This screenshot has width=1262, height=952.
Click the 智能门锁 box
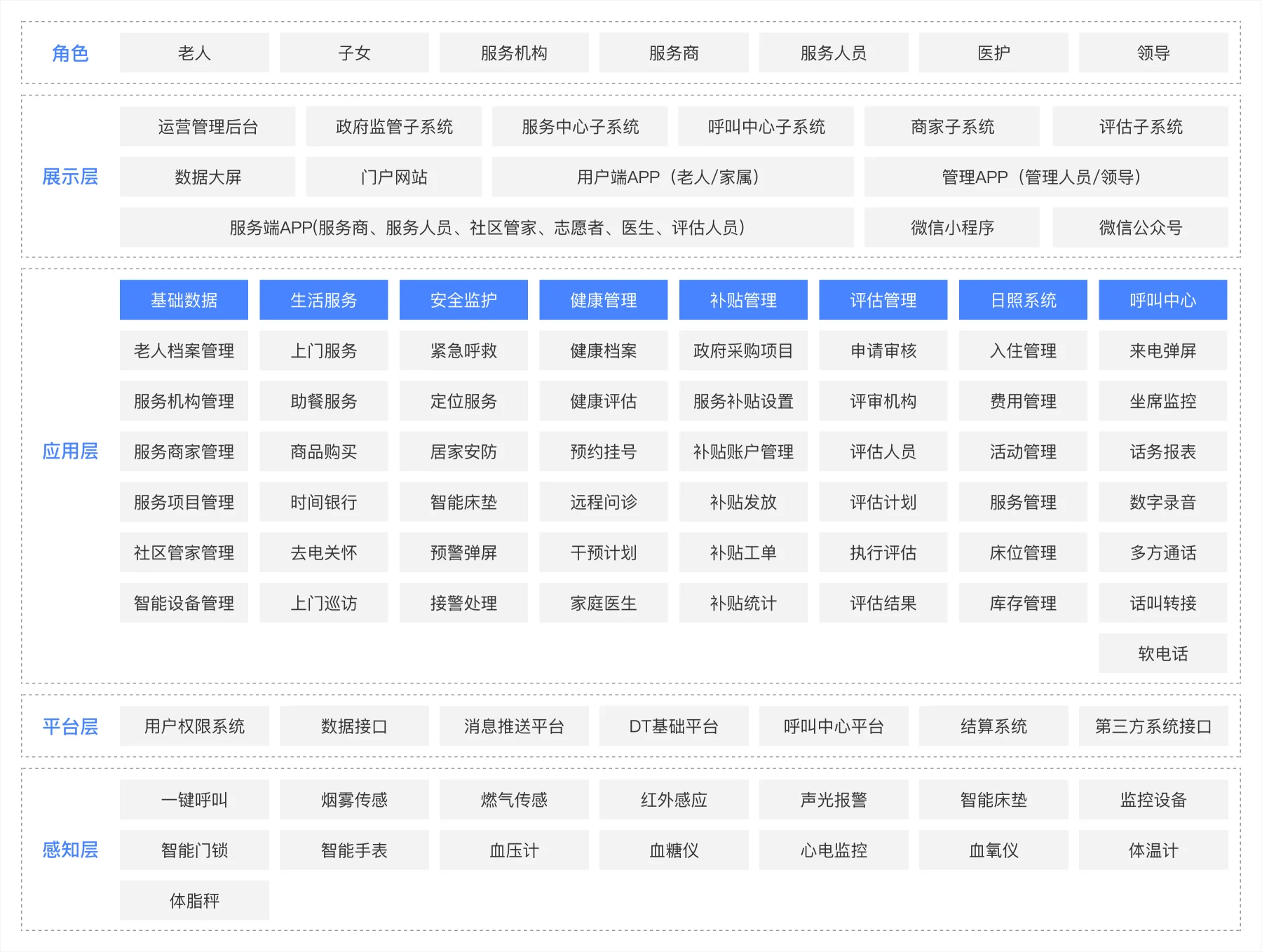pyautogui.click(x=194, y=850)
